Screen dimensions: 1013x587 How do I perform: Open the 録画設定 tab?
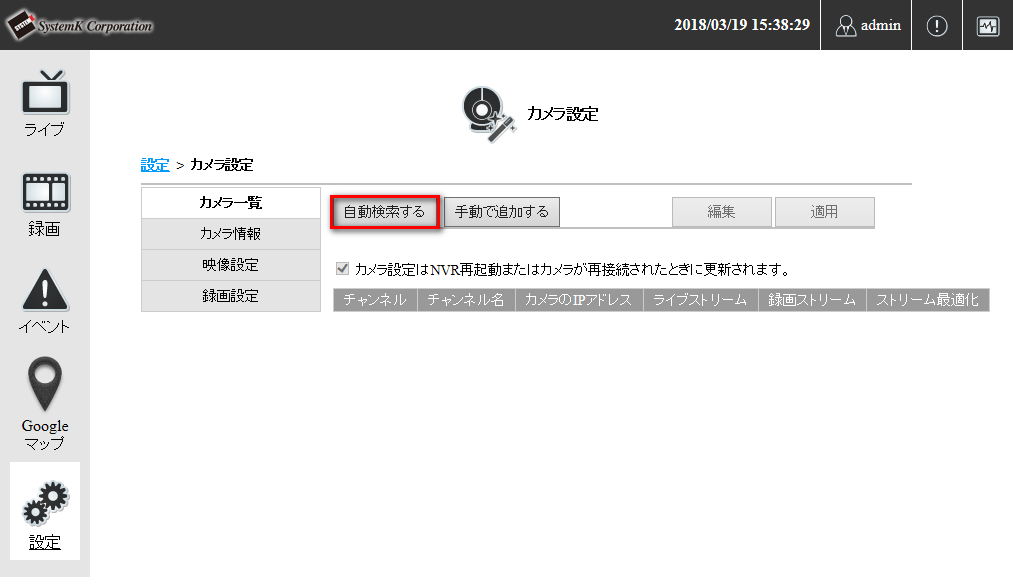point(230,295)
